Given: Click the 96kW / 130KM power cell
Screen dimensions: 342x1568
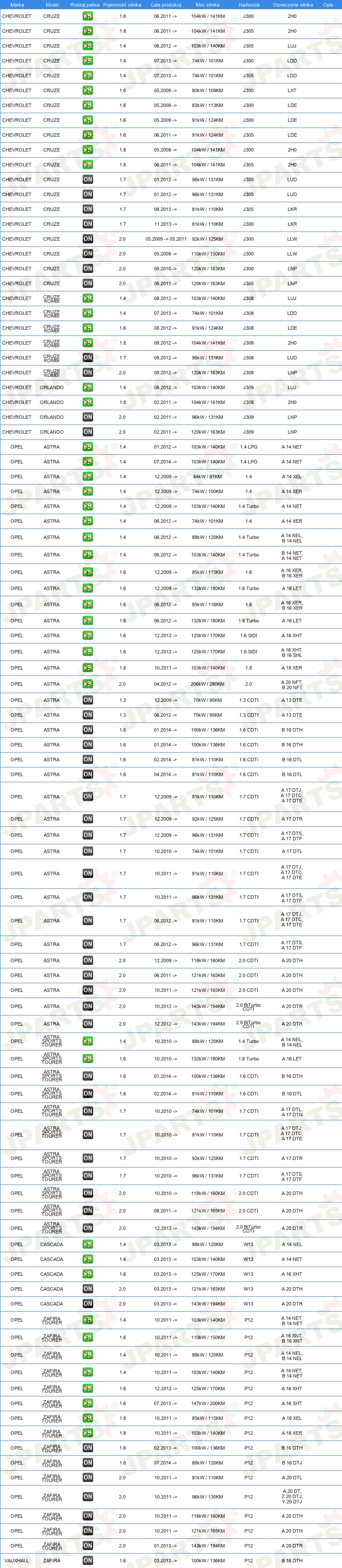Looking at the screenshot, I should 207,1497.
